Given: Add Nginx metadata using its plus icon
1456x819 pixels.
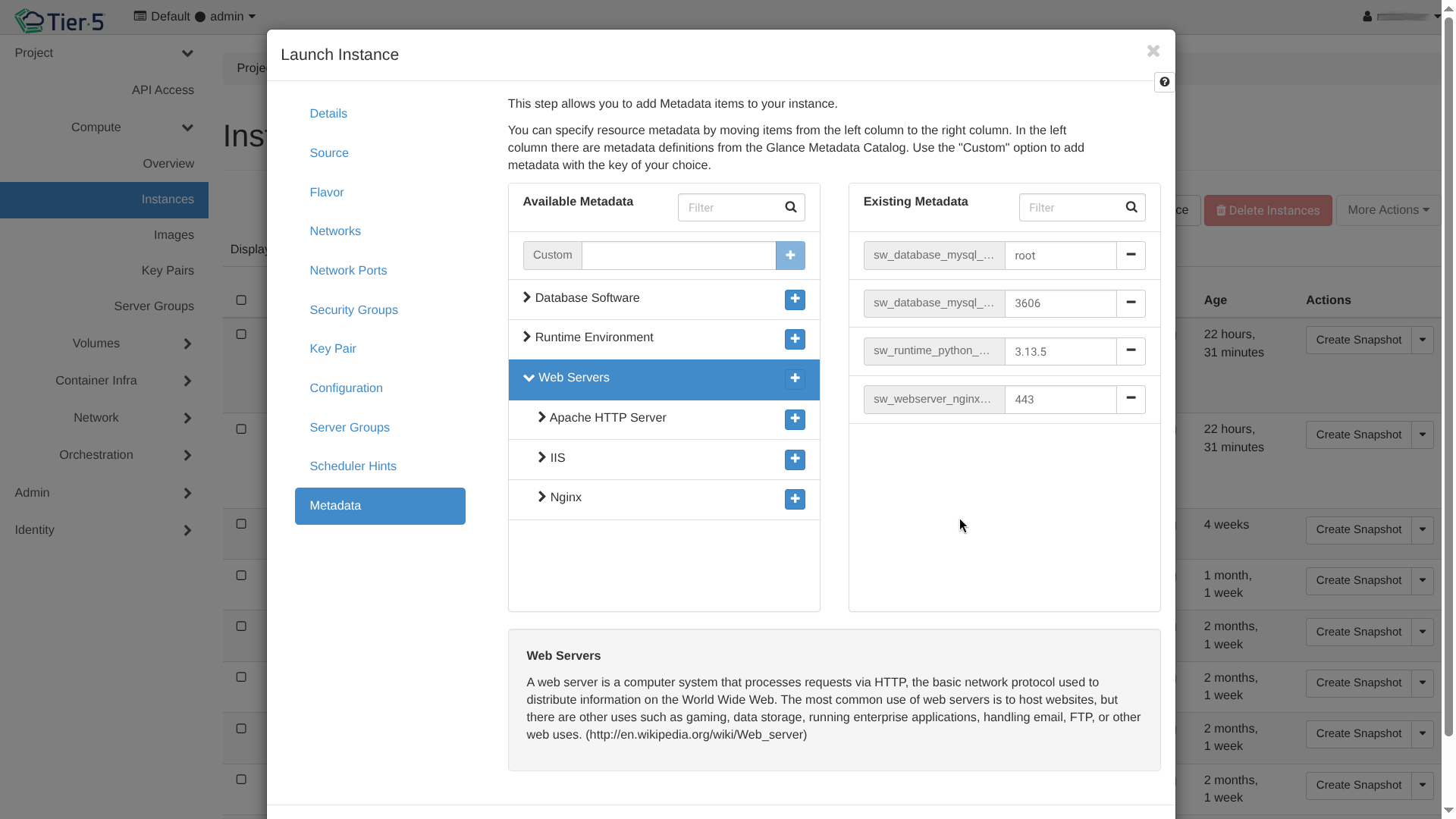Looking at the screenshot, I should point(795,499).
